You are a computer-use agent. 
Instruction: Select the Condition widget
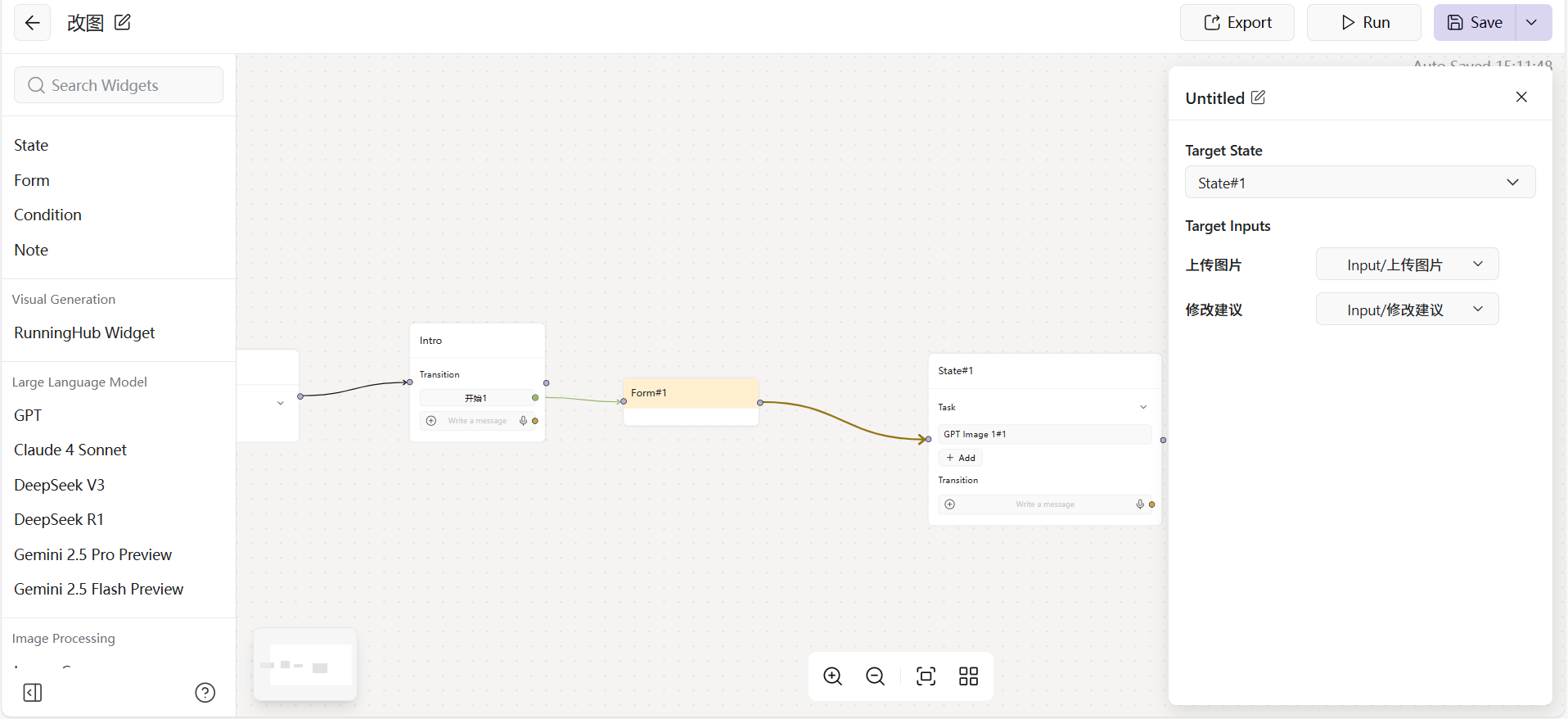point(47,215)
